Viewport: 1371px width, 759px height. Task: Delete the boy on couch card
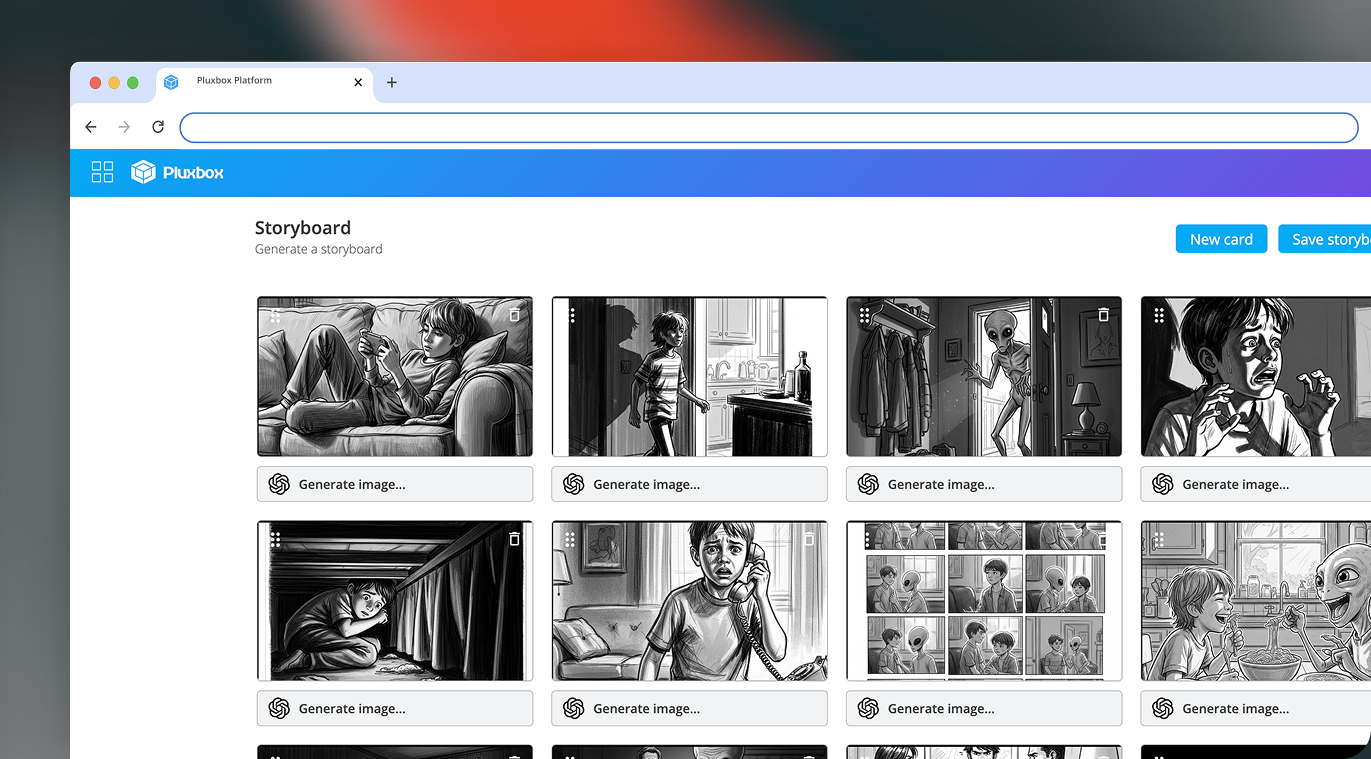515,315
